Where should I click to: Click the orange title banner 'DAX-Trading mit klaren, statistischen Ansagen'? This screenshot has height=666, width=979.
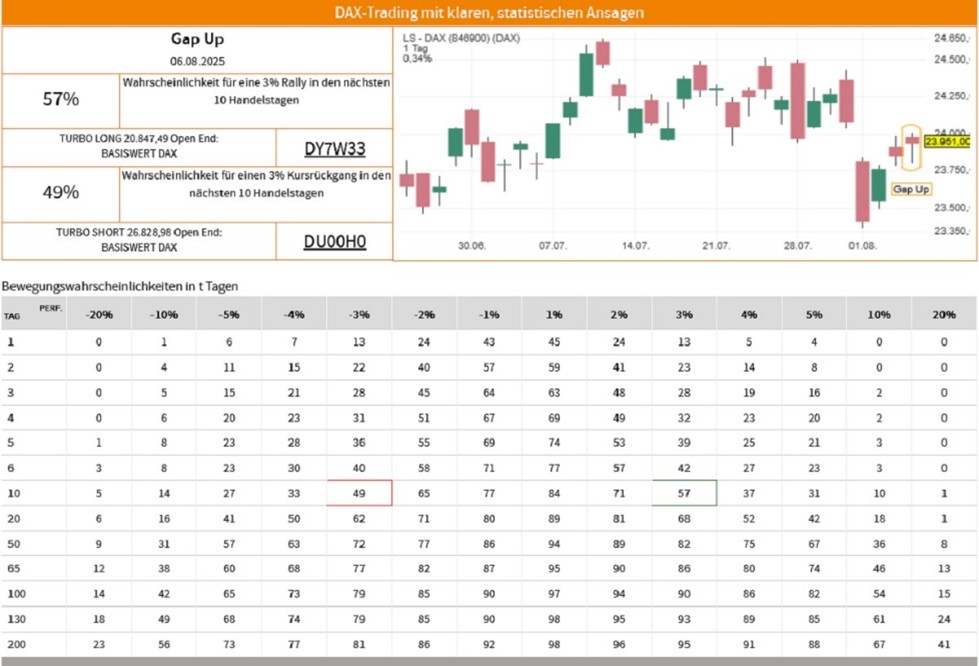tap(489, 12)
